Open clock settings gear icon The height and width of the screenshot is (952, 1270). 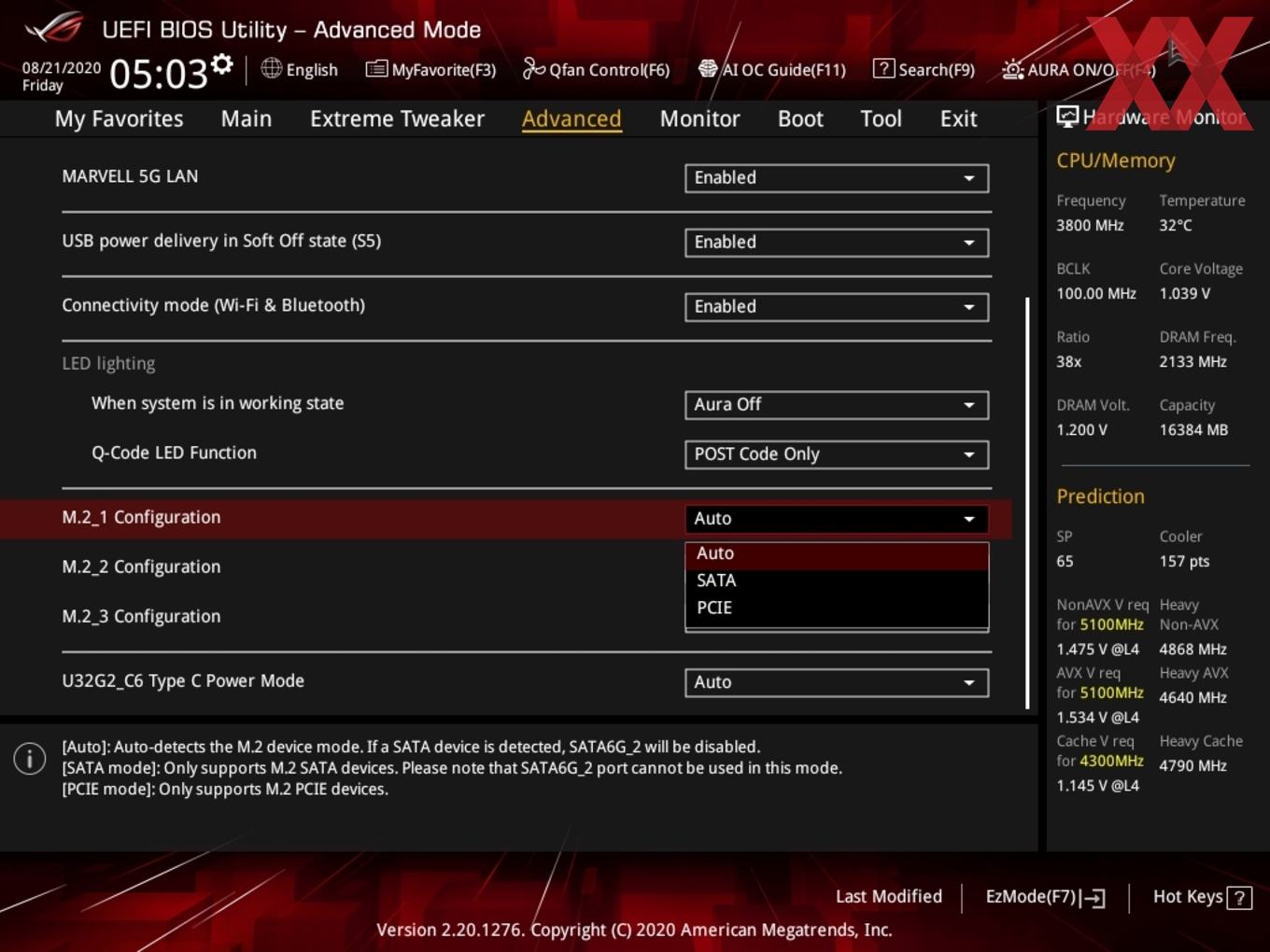click(222, 63)
